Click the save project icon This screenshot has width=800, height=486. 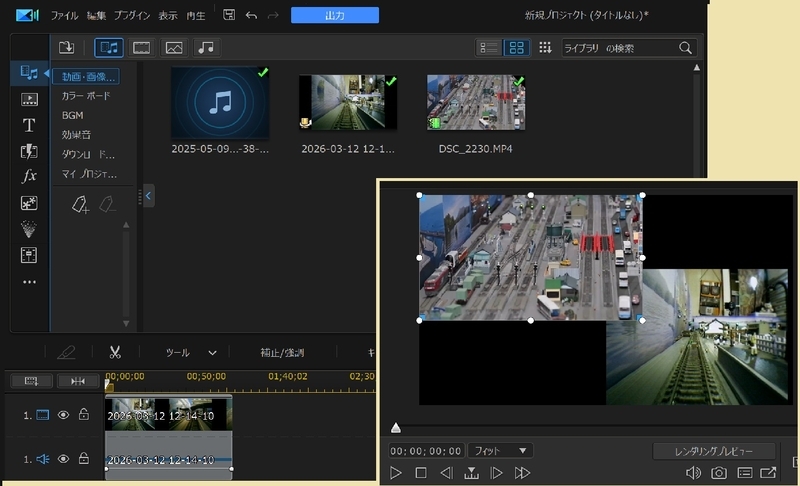click(x=229, y=15)
